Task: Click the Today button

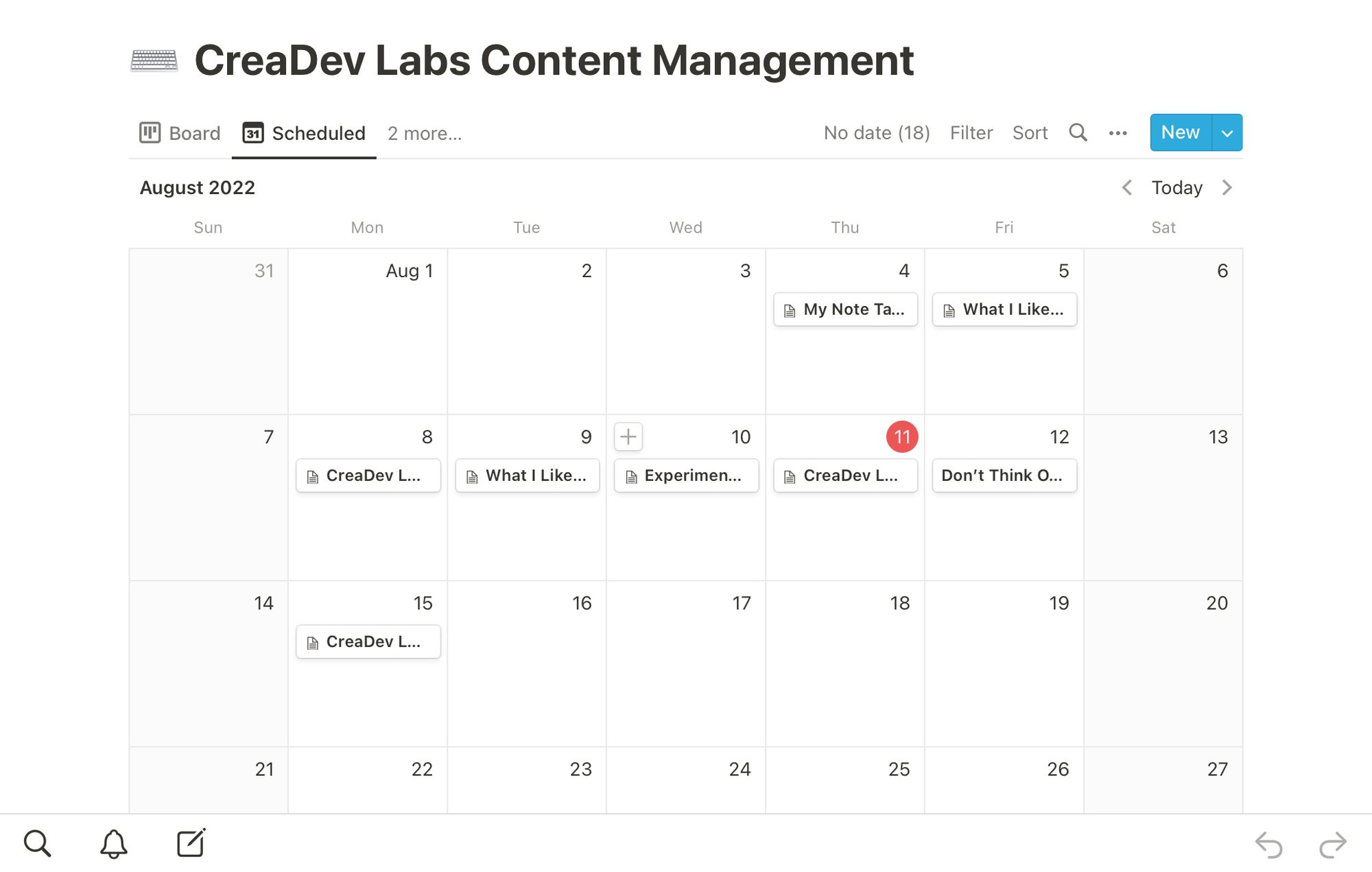Action: pos(1176,187)
